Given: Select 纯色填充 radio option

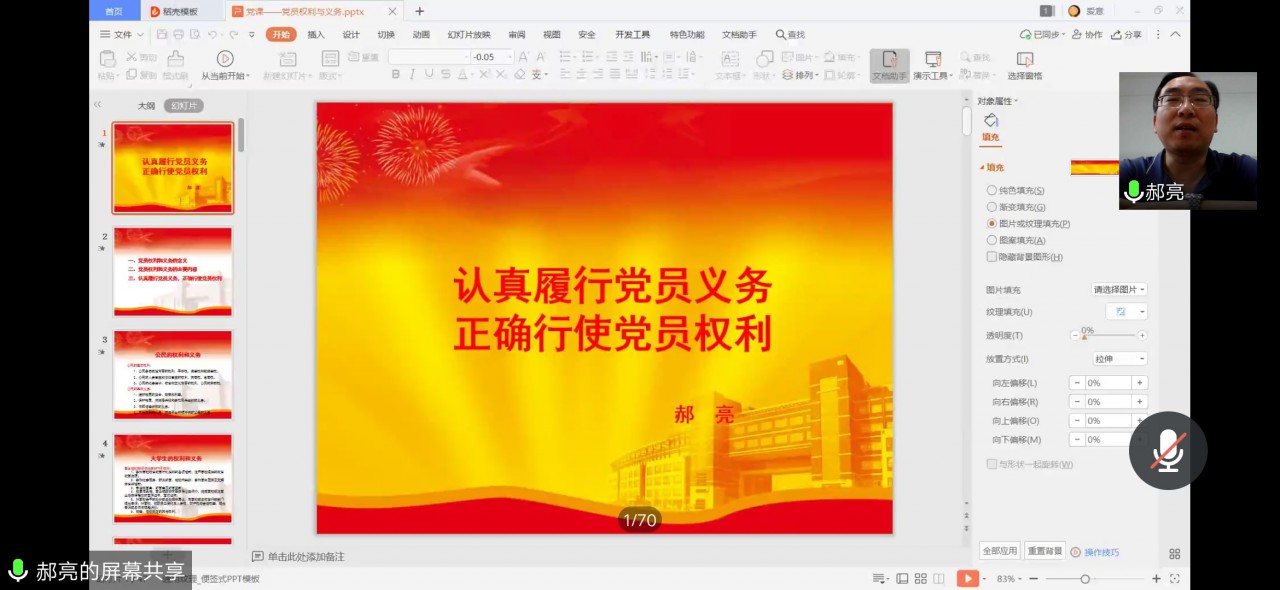Looking at the screenshot, I should pyautogui.click(x=992, y=190).
